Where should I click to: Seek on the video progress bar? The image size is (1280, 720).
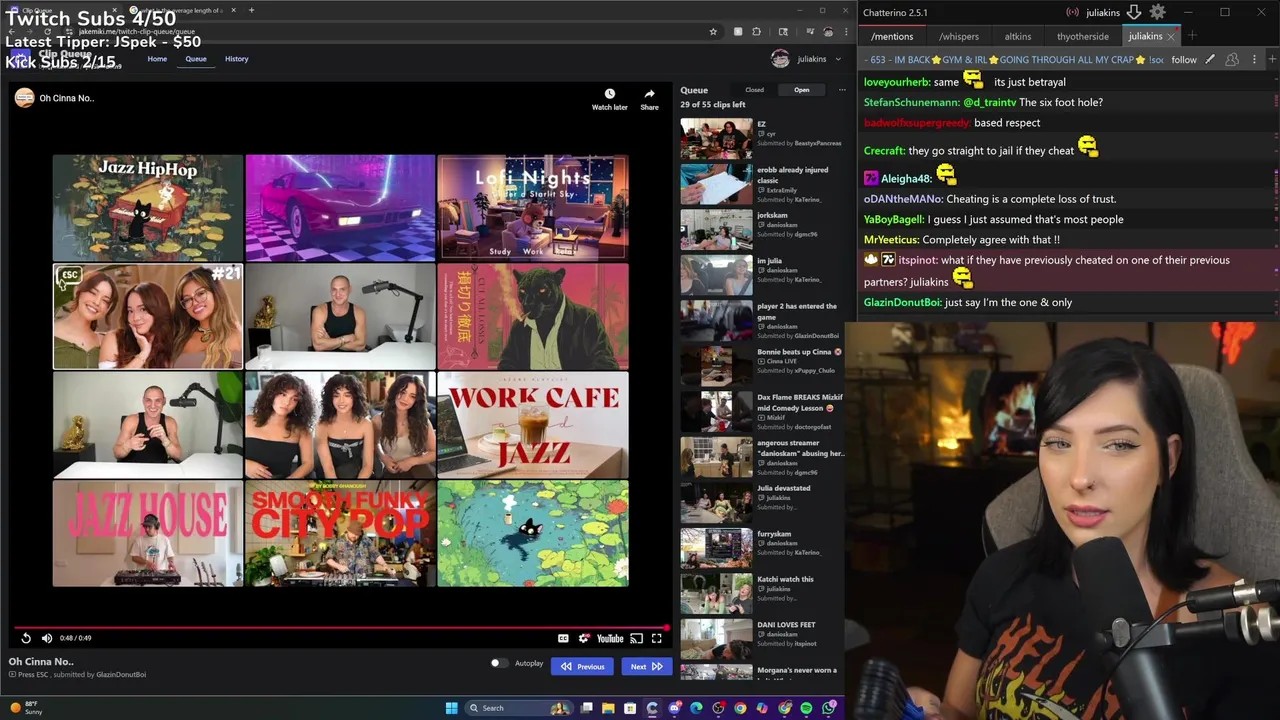pyautogui.click(x=342, y=628)
